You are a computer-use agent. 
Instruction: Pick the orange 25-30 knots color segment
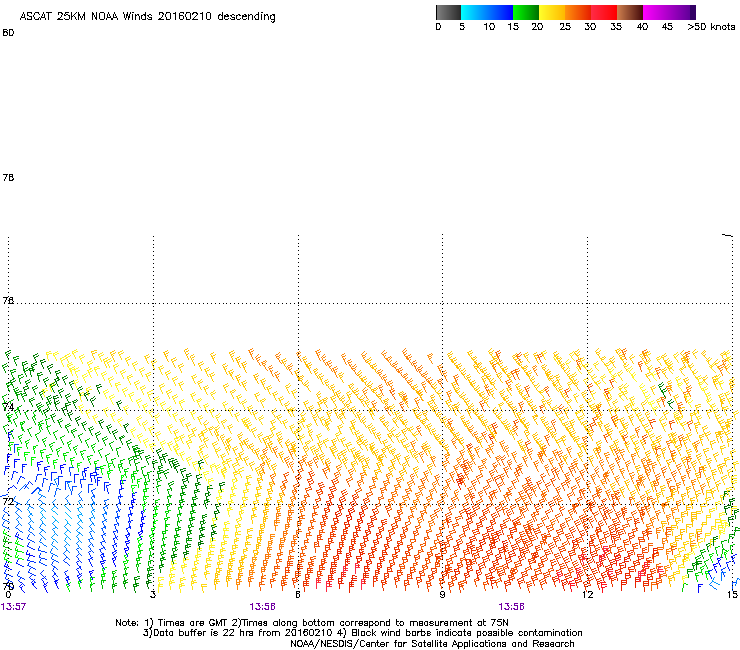pos(578,12)
